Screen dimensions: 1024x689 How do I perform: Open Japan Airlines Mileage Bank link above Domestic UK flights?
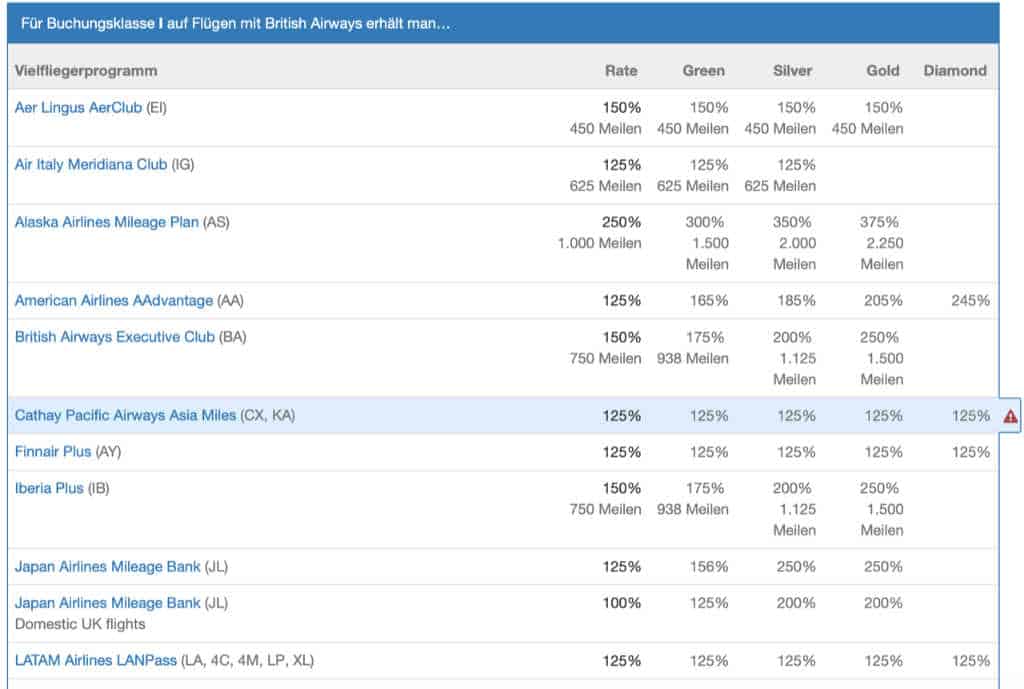pos(108,603)
